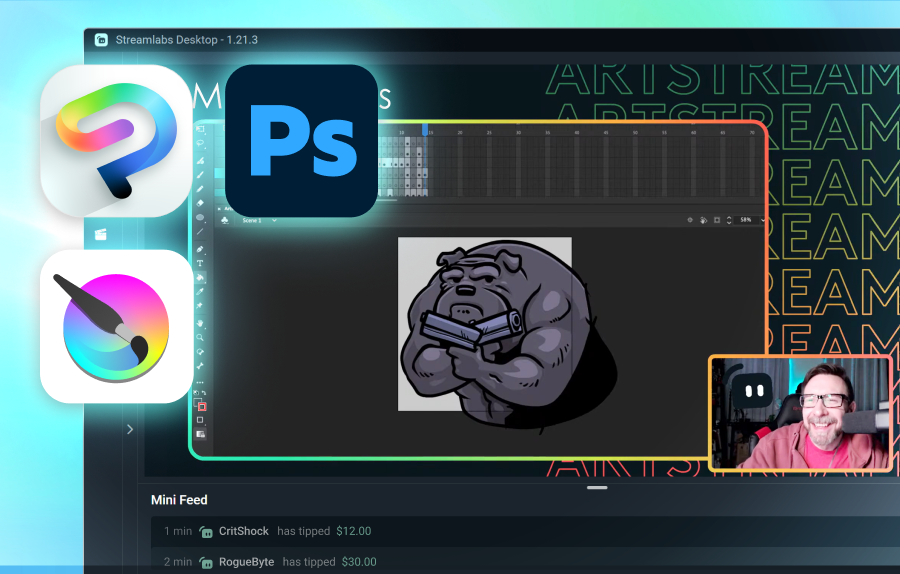Image resolution: width=900 pixels, height=574 pixels.
Task: Click frame 50 on the timeline ruler
Action: (635, 133)
